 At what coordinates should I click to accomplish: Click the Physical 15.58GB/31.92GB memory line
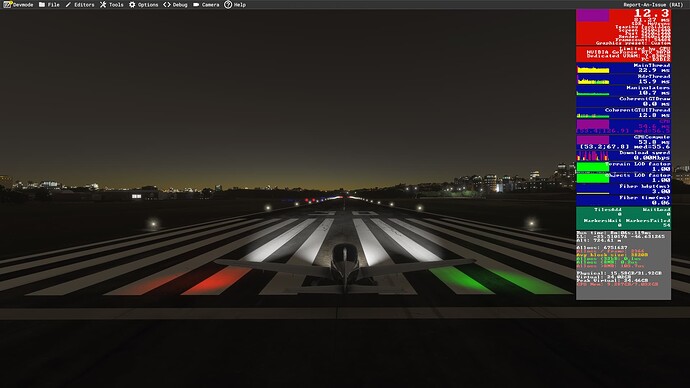[x=619, y=273]
